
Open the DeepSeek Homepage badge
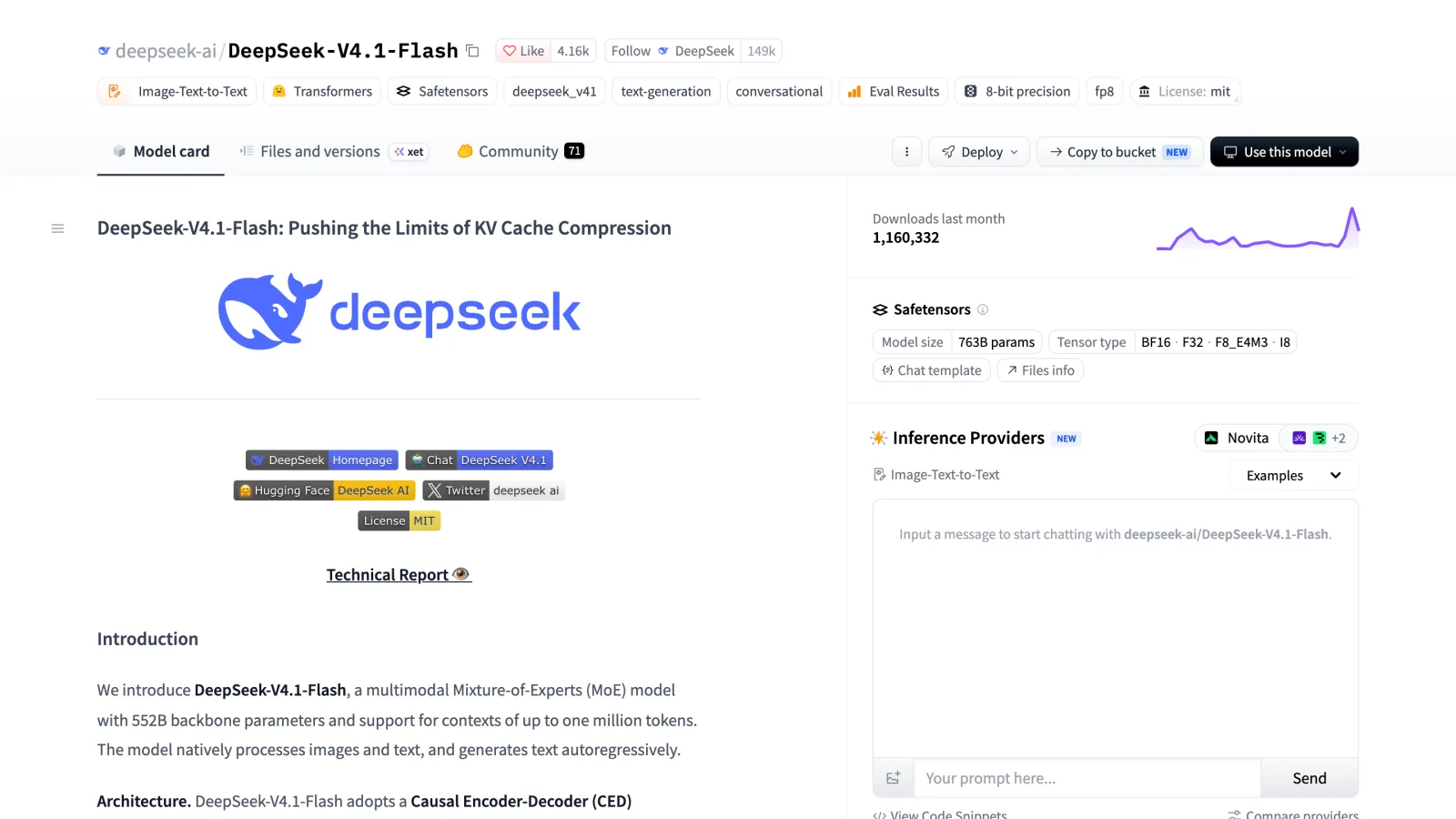(322, 460)
